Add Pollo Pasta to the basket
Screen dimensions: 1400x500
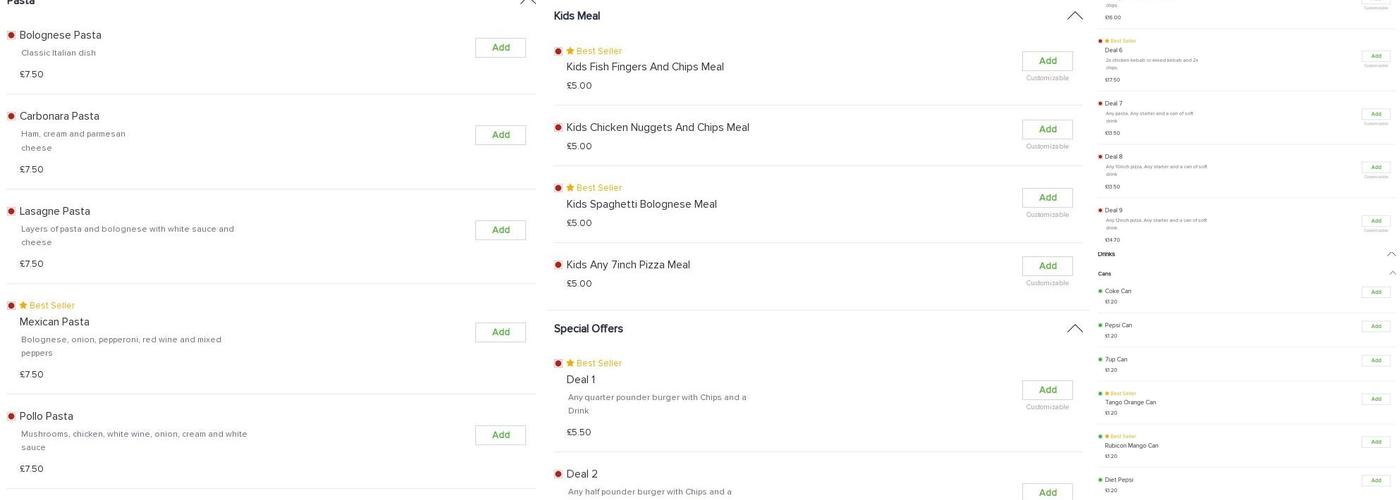pos(500,435)
